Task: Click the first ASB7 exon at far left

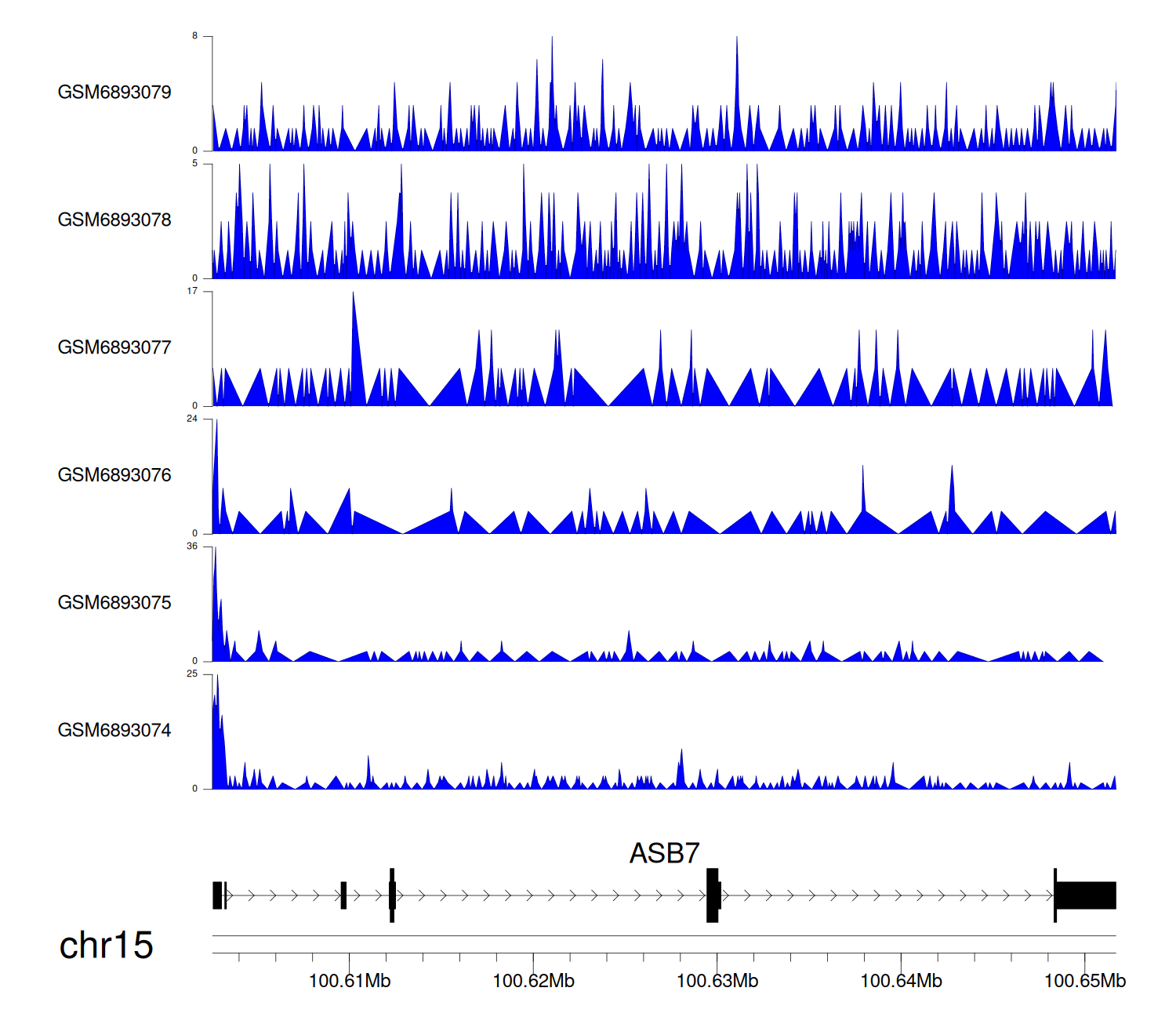Action: point(217,895)
